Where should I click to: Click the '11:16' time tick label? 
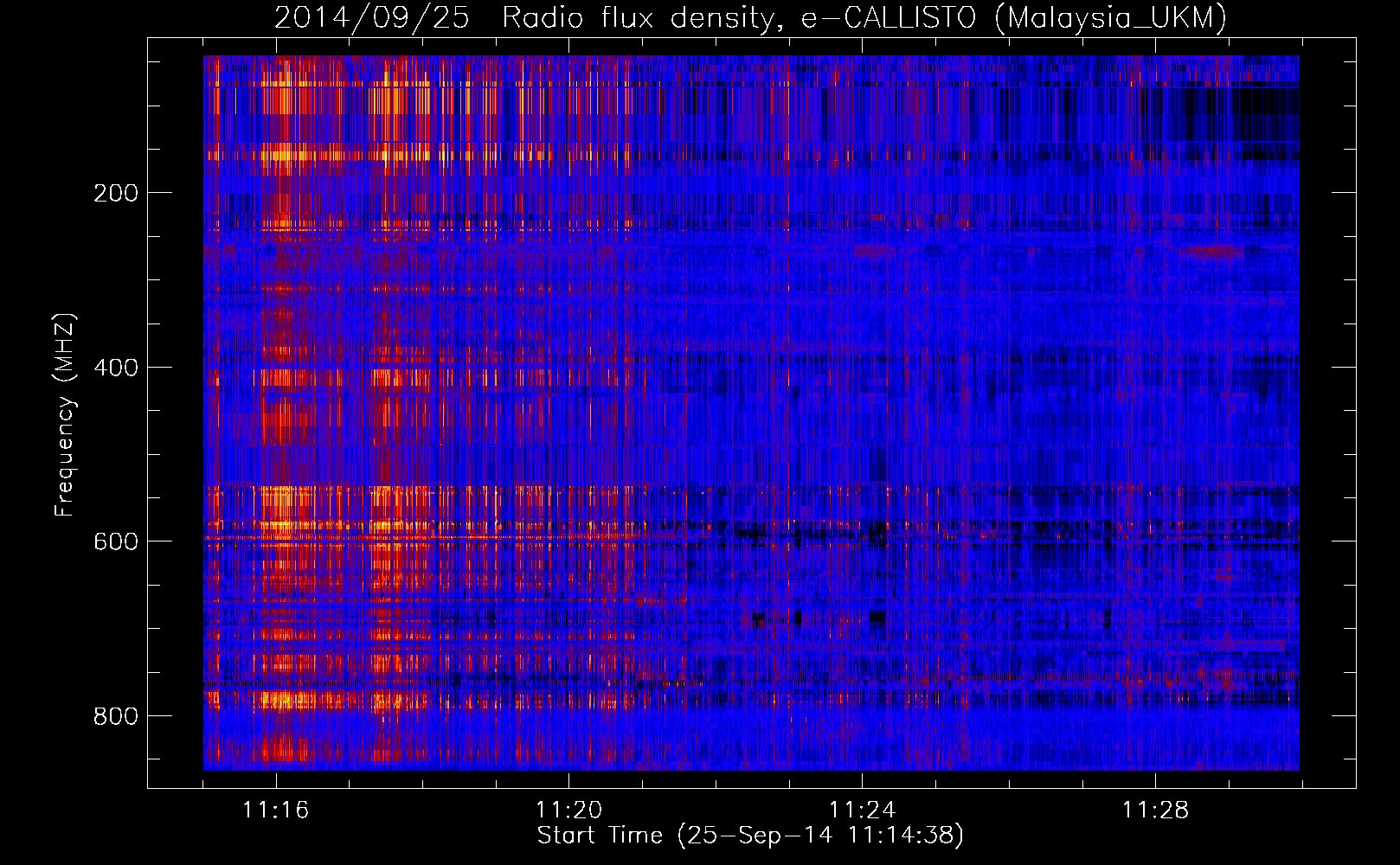[x=276, y=811]
